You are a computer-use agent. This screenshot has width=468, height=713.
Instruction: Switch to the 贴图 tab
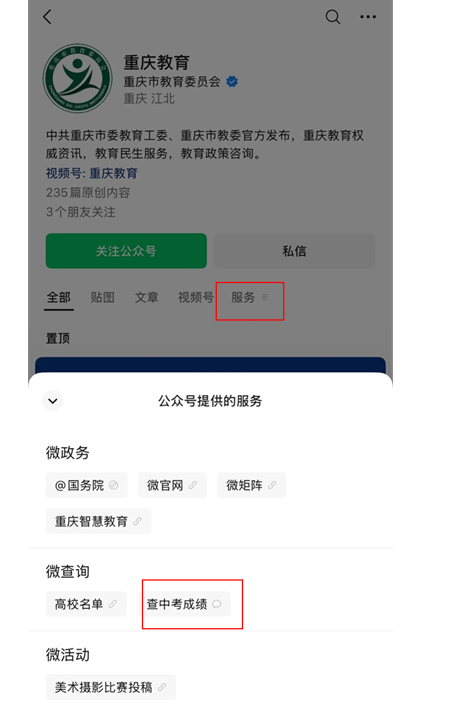click(x=102, y=297)
